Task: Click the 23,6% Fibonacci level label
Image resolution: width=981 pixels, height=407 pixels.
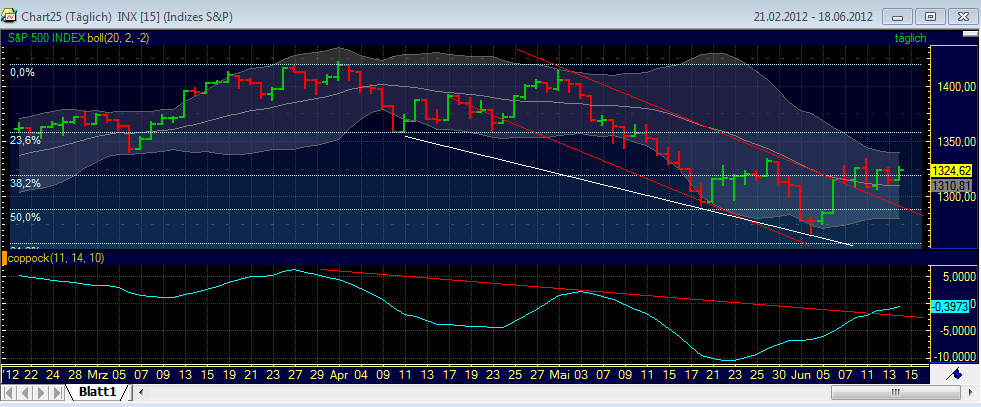Action: 26,141
